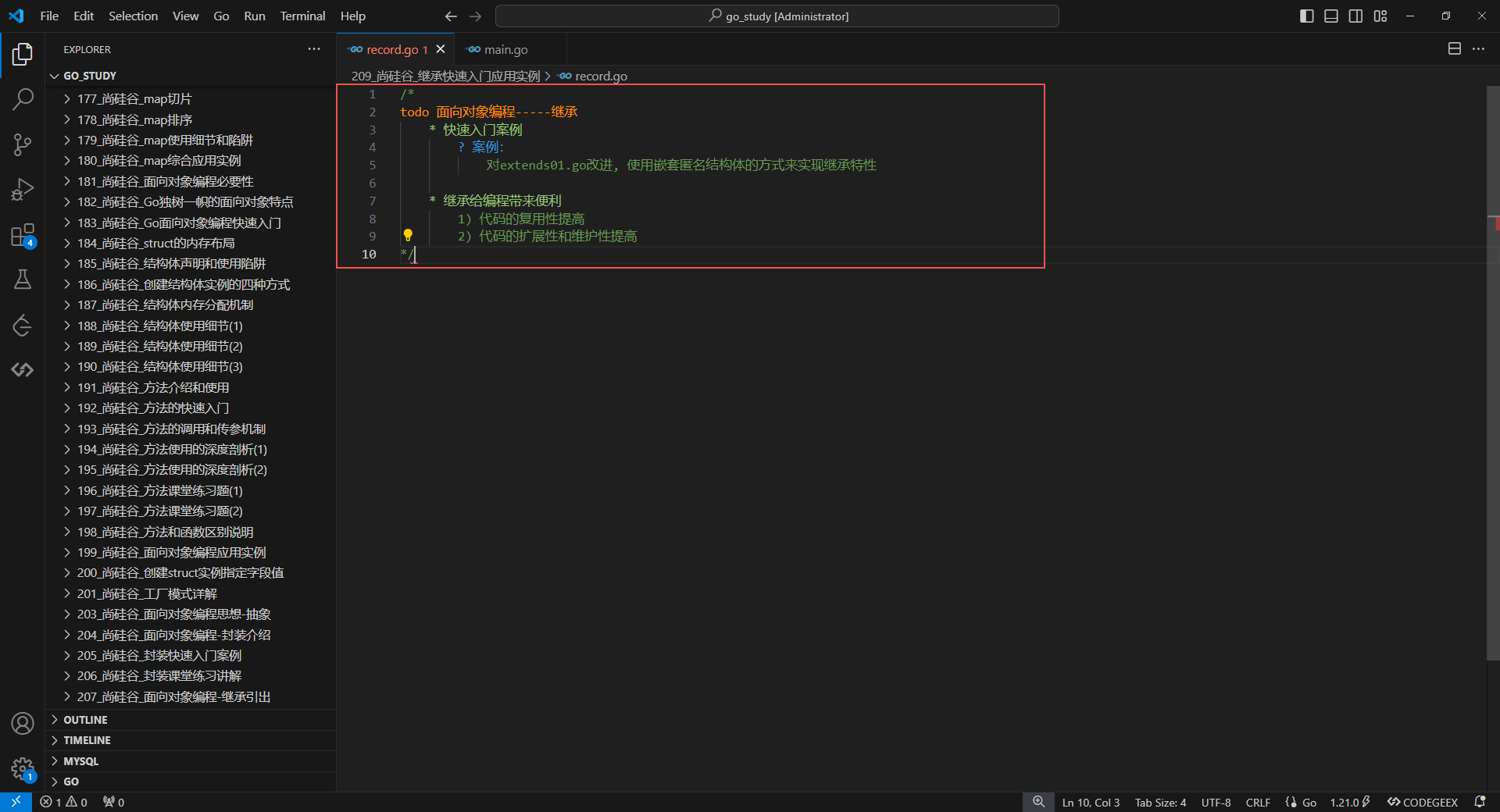
Task: Close the record.go tab
Action: pos(441,49)
